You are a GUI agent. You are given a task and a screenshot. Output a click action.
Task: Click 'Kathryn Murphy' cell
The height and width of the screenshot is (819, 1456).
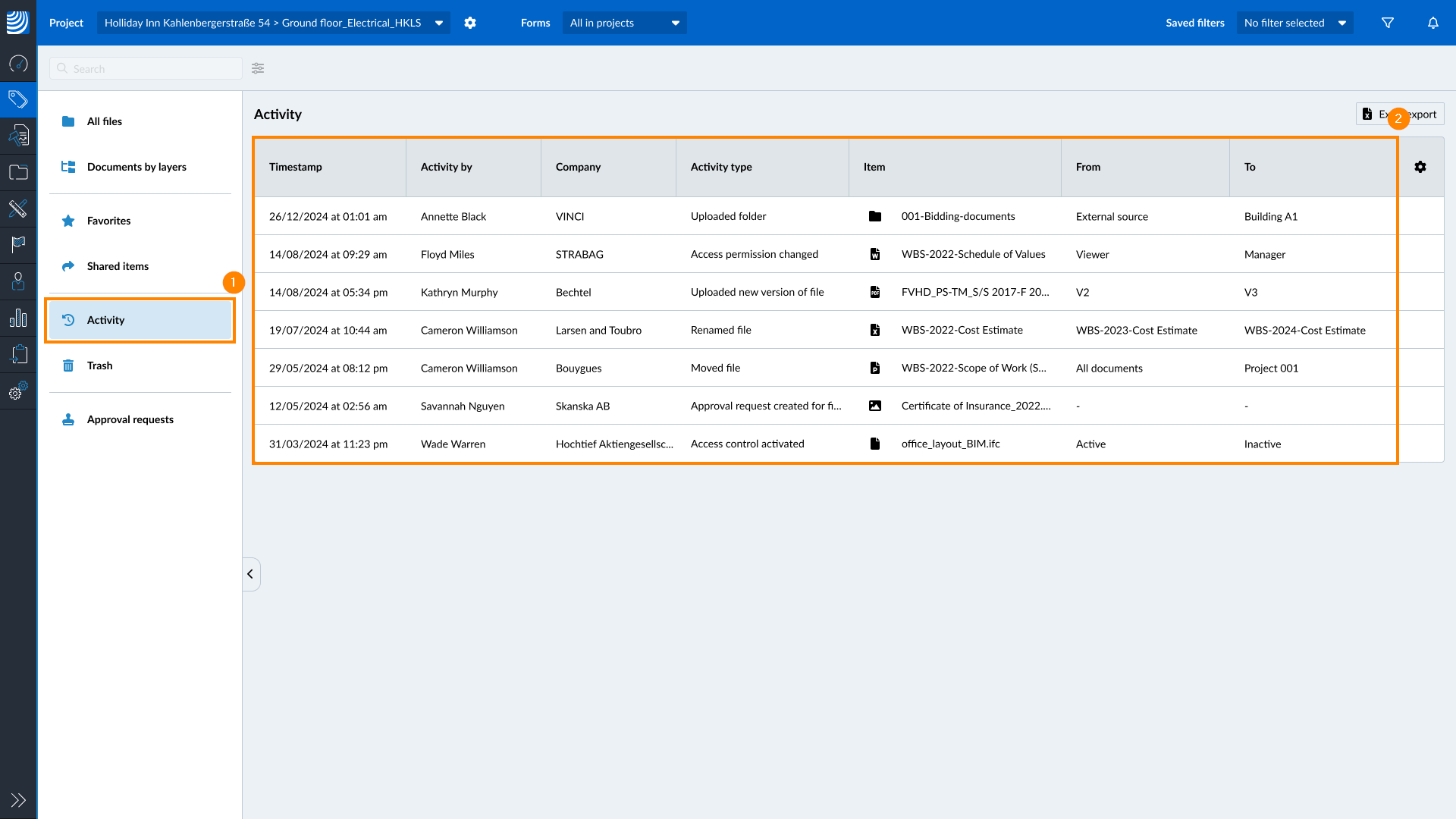click(x=460, y=292)
